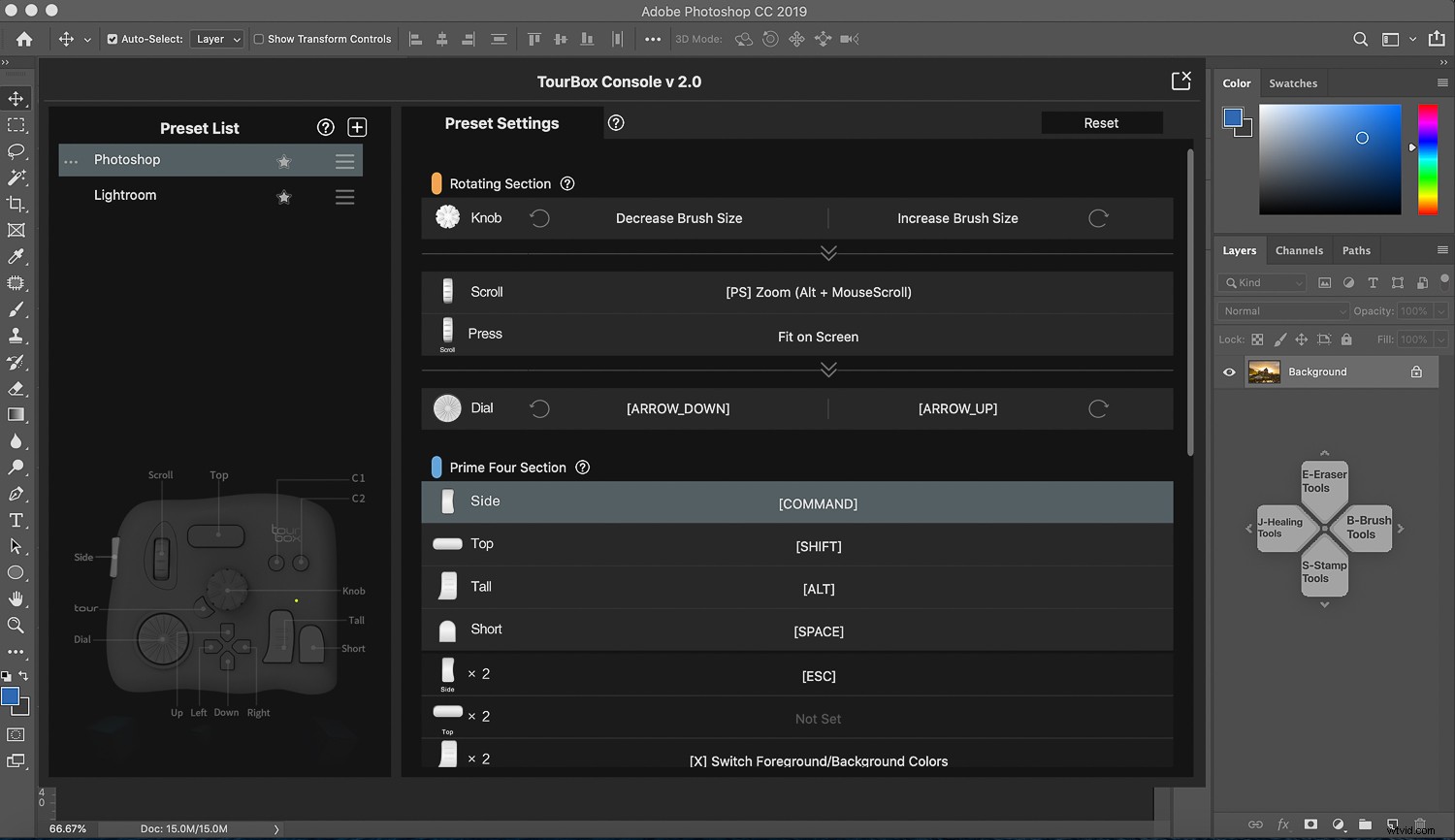The height and width of the screenshot is (840, 1455).
Task: Click the Reset button in TourBox Console
Action: click(x=1102, y=122)
